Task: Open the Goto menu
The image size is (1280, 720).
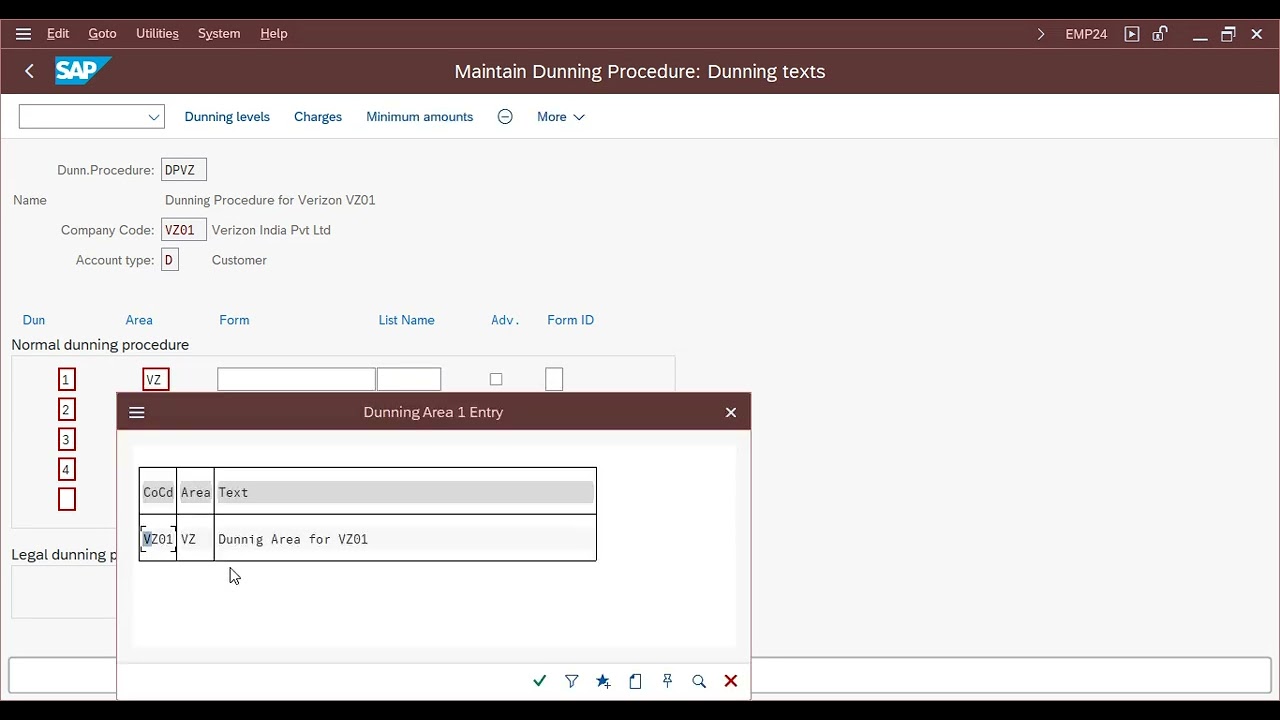Action: 102,34
